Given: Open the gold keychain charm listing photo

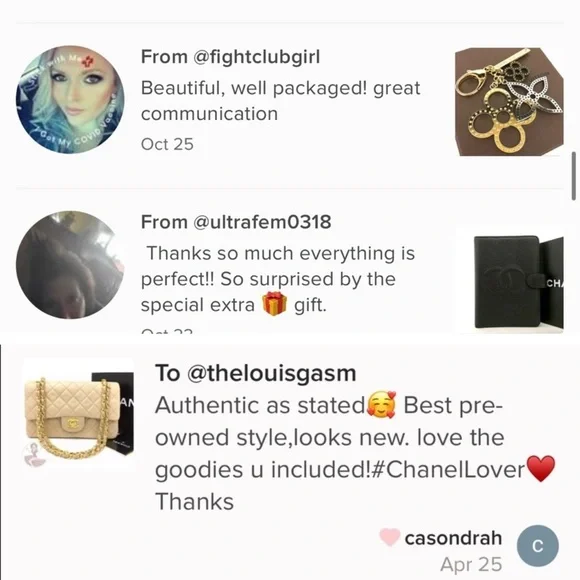Looking at the screenshot, I should coord(509,102).
